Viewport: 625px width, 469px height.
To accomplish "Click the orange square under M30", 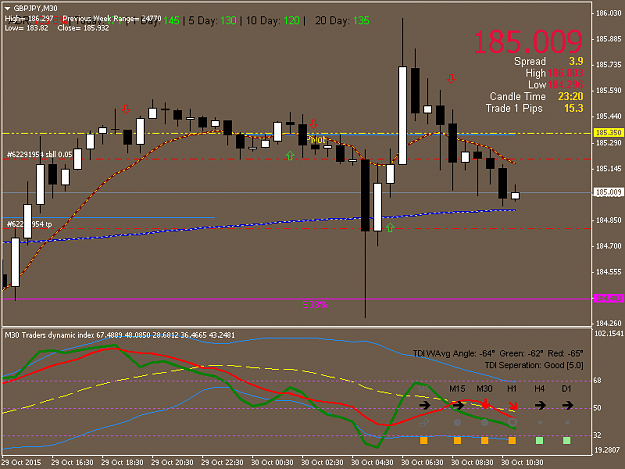I will 485,440.
